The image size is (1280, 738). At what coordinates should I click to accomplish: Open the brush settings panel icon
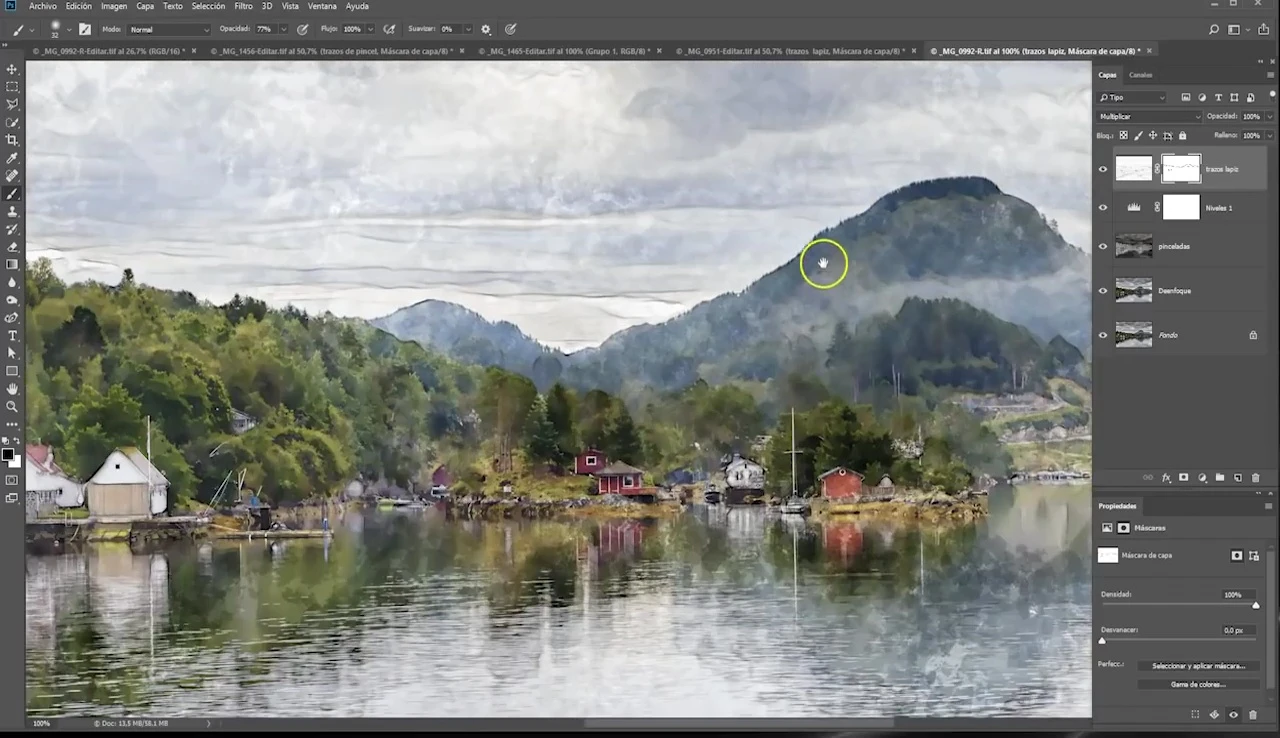coord(84,29)
